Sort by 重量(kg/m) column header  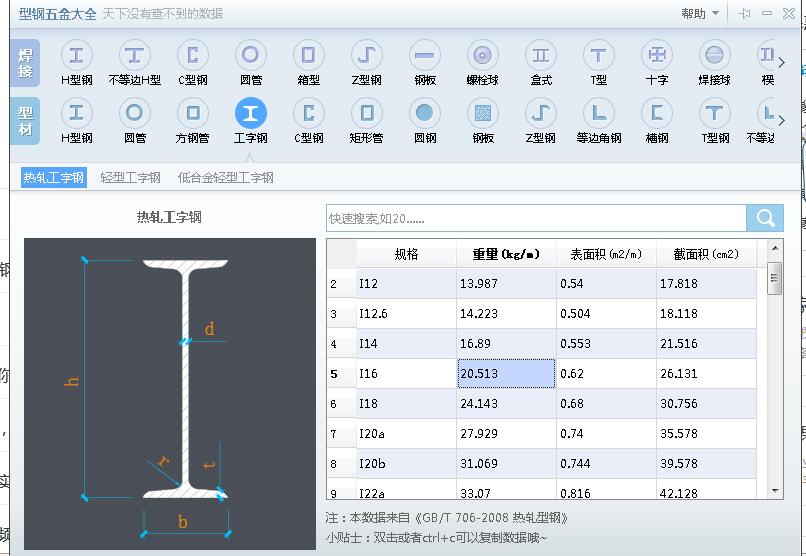506,254
